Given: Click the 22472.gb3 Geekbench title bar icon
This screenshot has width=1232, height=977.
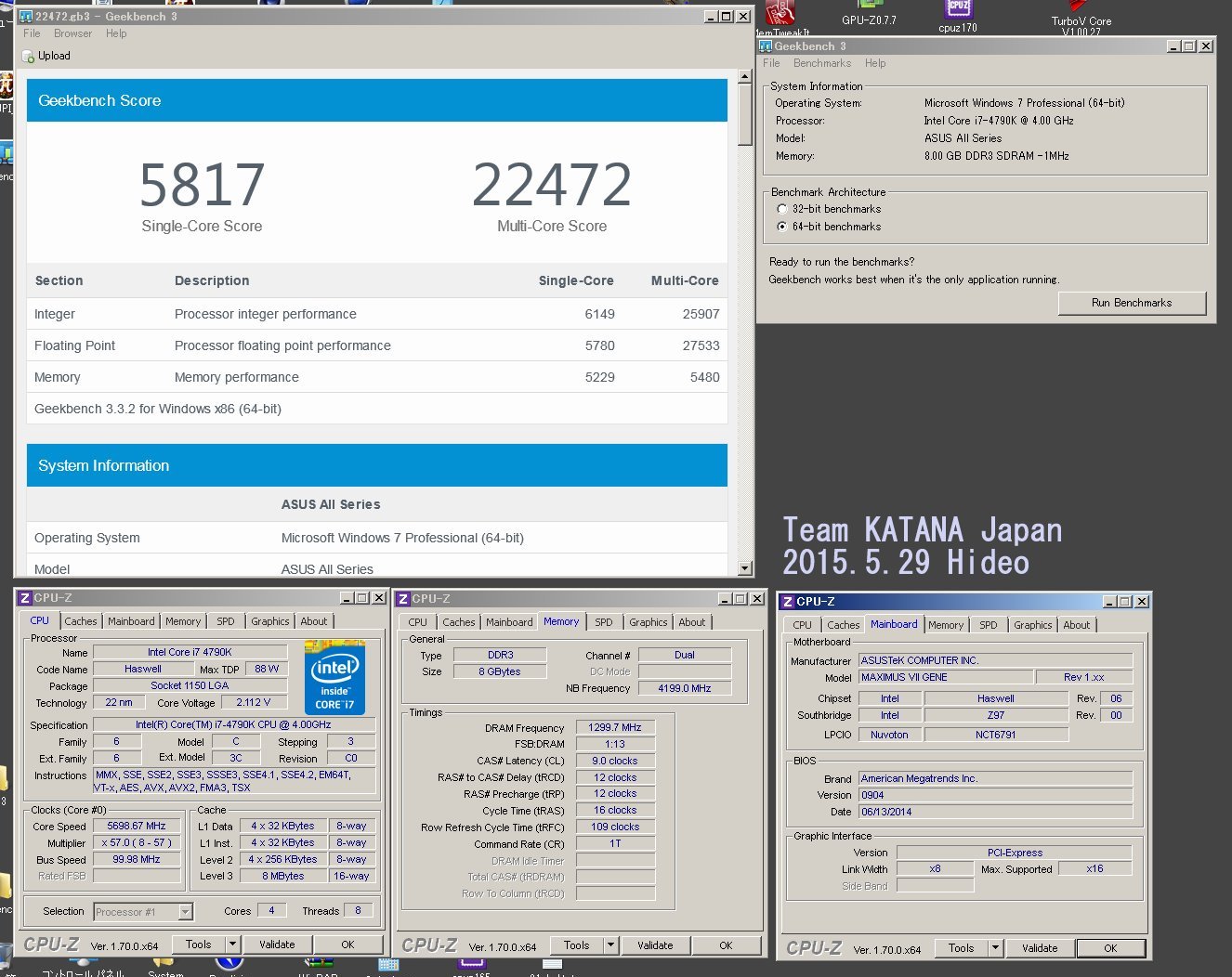Looking at the screenshot, I should (26, 17).
